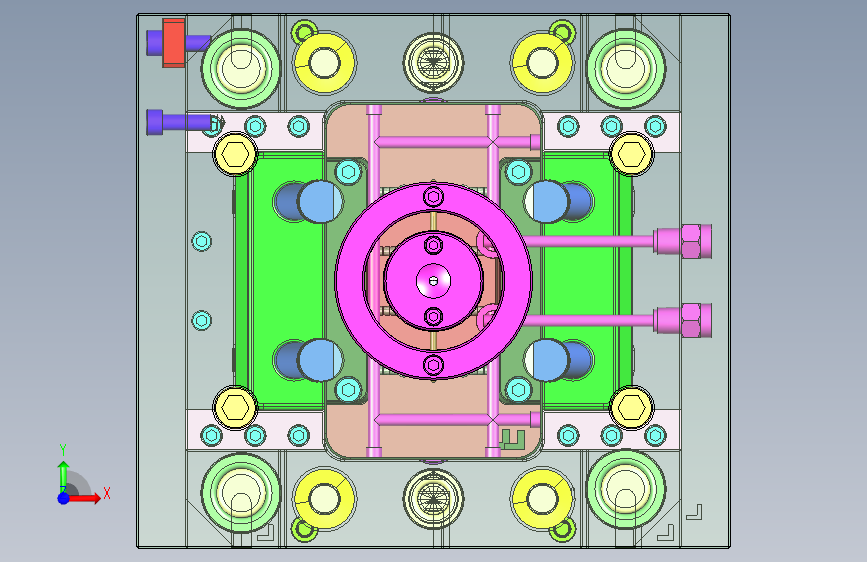
Task: Select the bottom-right yellow hex bolt
Action: [631, 408]
